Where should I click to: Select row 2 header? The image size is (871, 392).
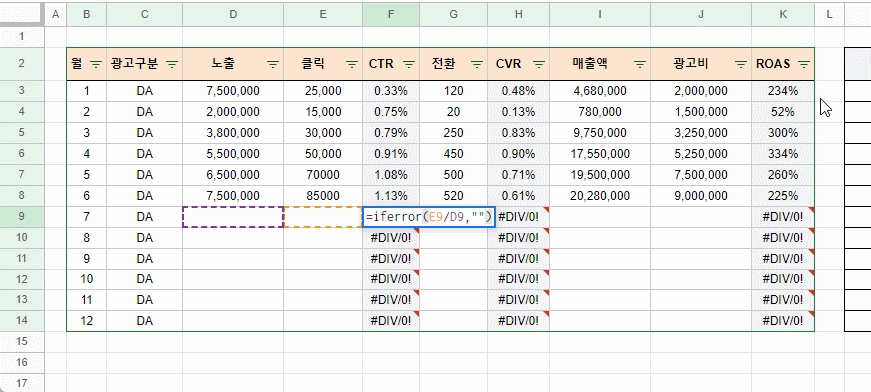(22, 64)
